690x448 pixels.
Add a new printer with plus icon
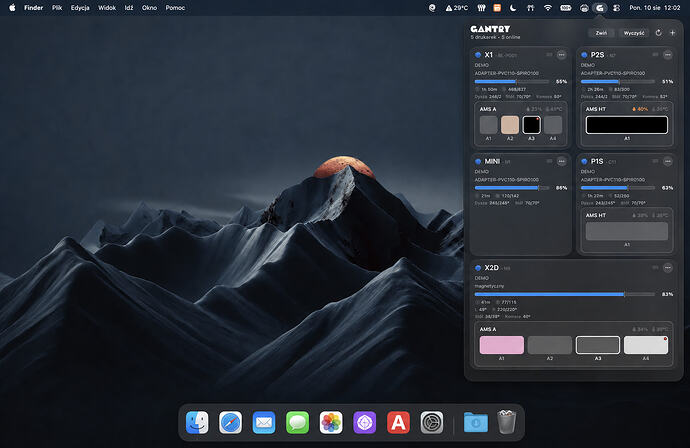(672, 33)
